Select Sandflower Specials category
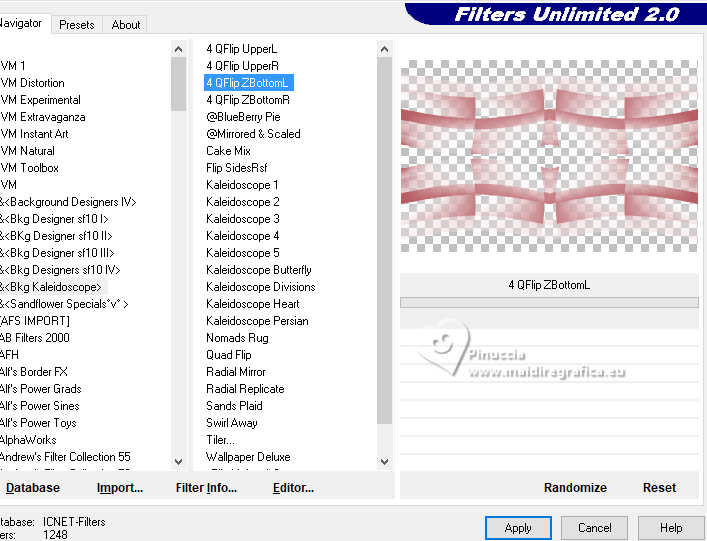The height and width of the screenshot is (541, 707). click(x=64, y=304)
